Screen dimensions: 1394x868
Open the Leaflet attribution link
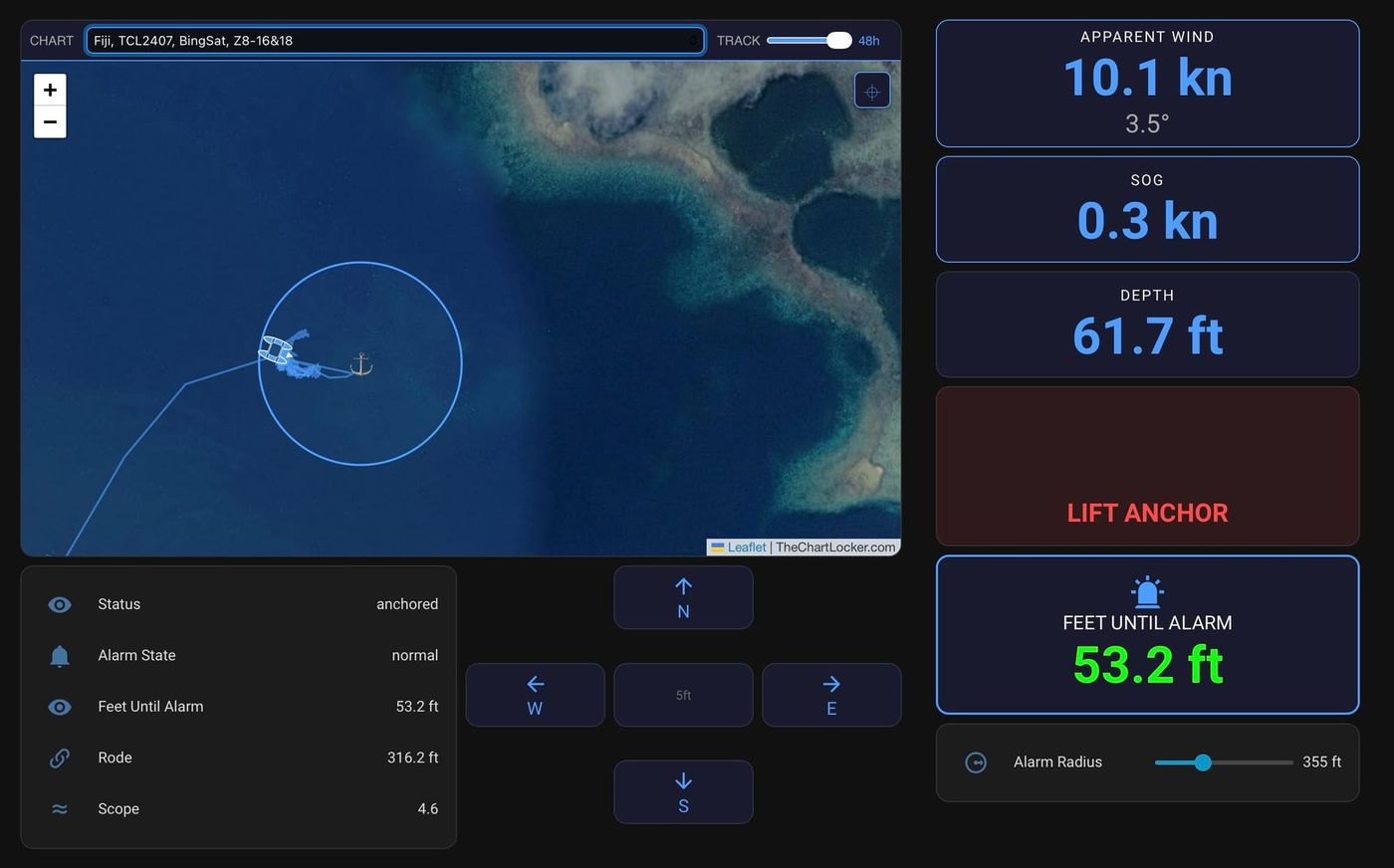pos(747,547)
